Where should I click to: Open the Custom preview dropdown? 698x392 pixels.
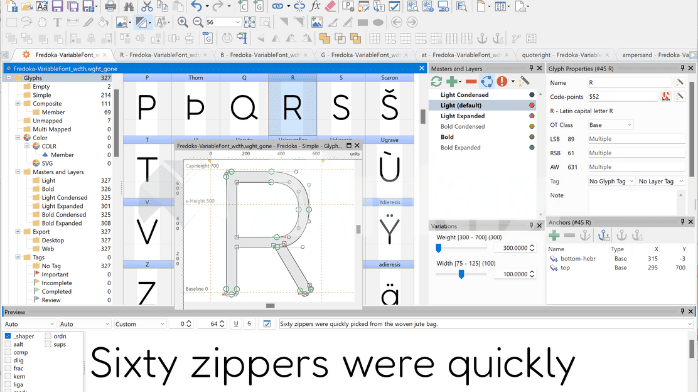[140, 324]
